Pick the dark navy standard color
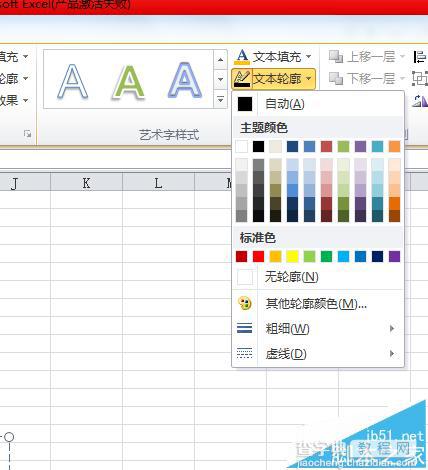 (x=377, y=256)
